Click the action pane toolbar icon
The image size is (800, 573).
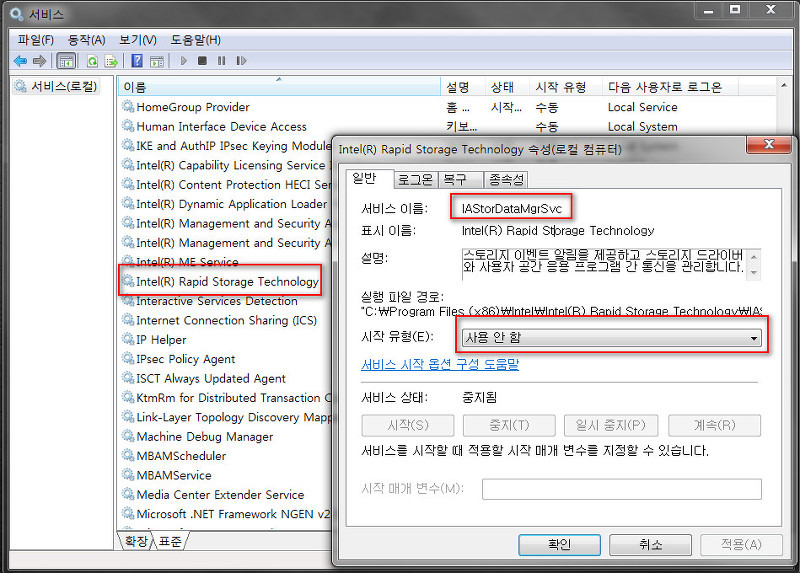point(157,61)
